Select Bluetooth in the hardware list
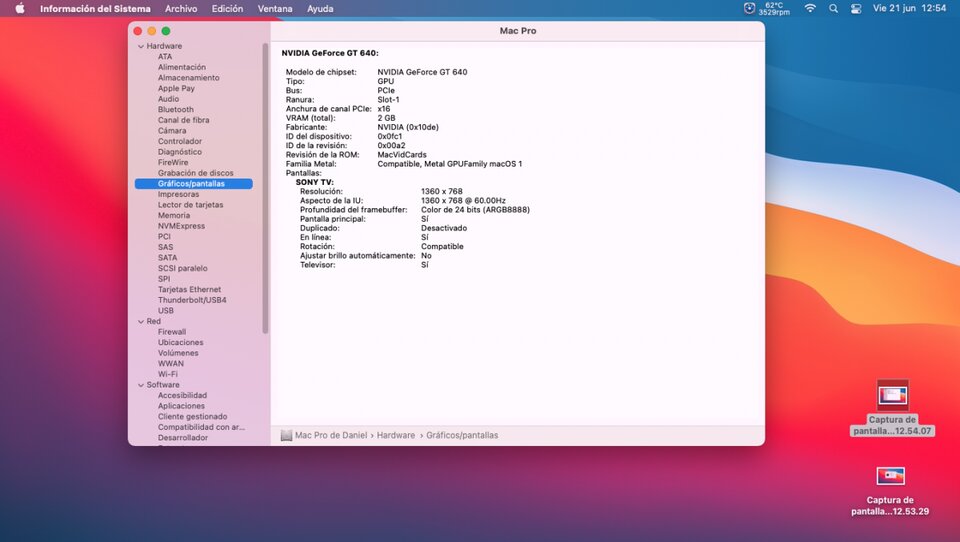 coord(176,110)
